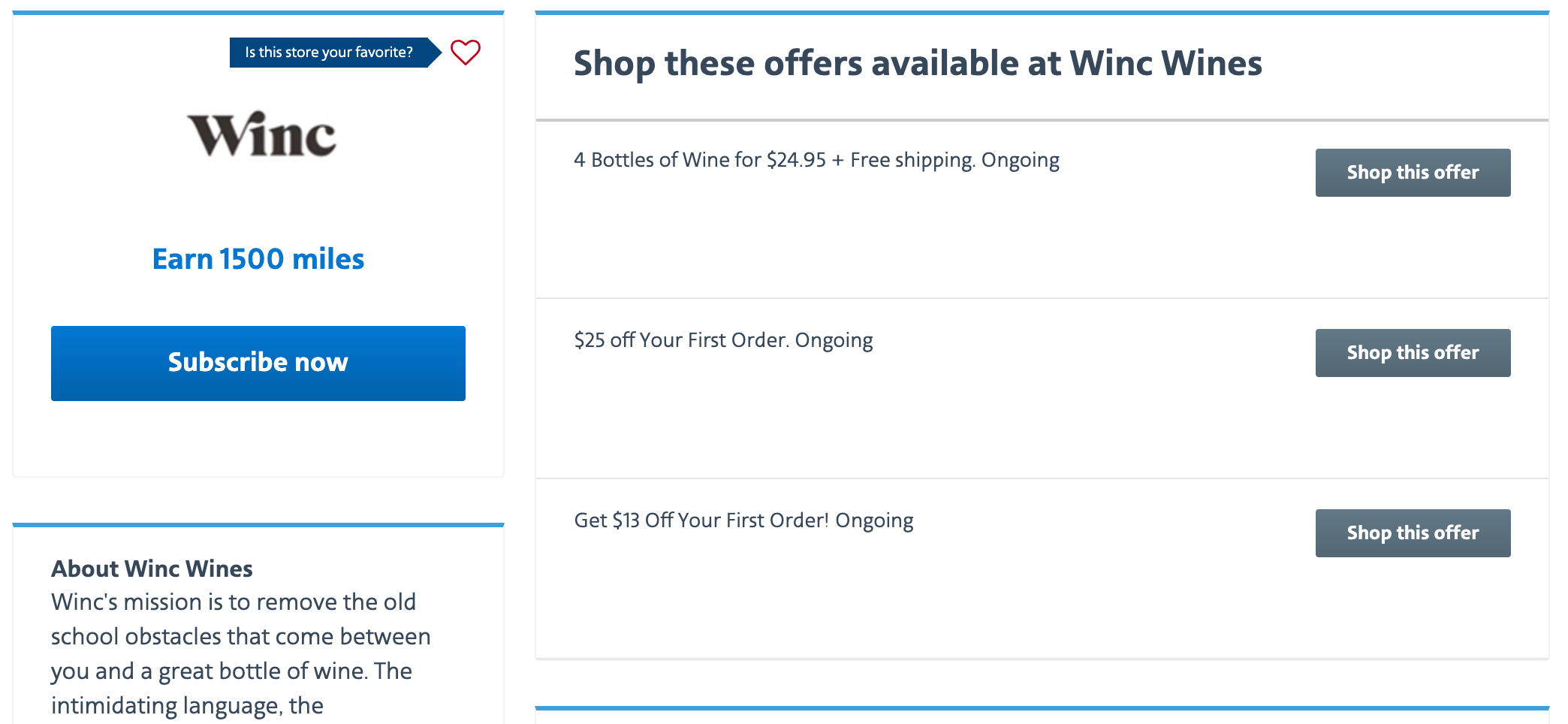Click the Shop these offers heading

[918, 64]
